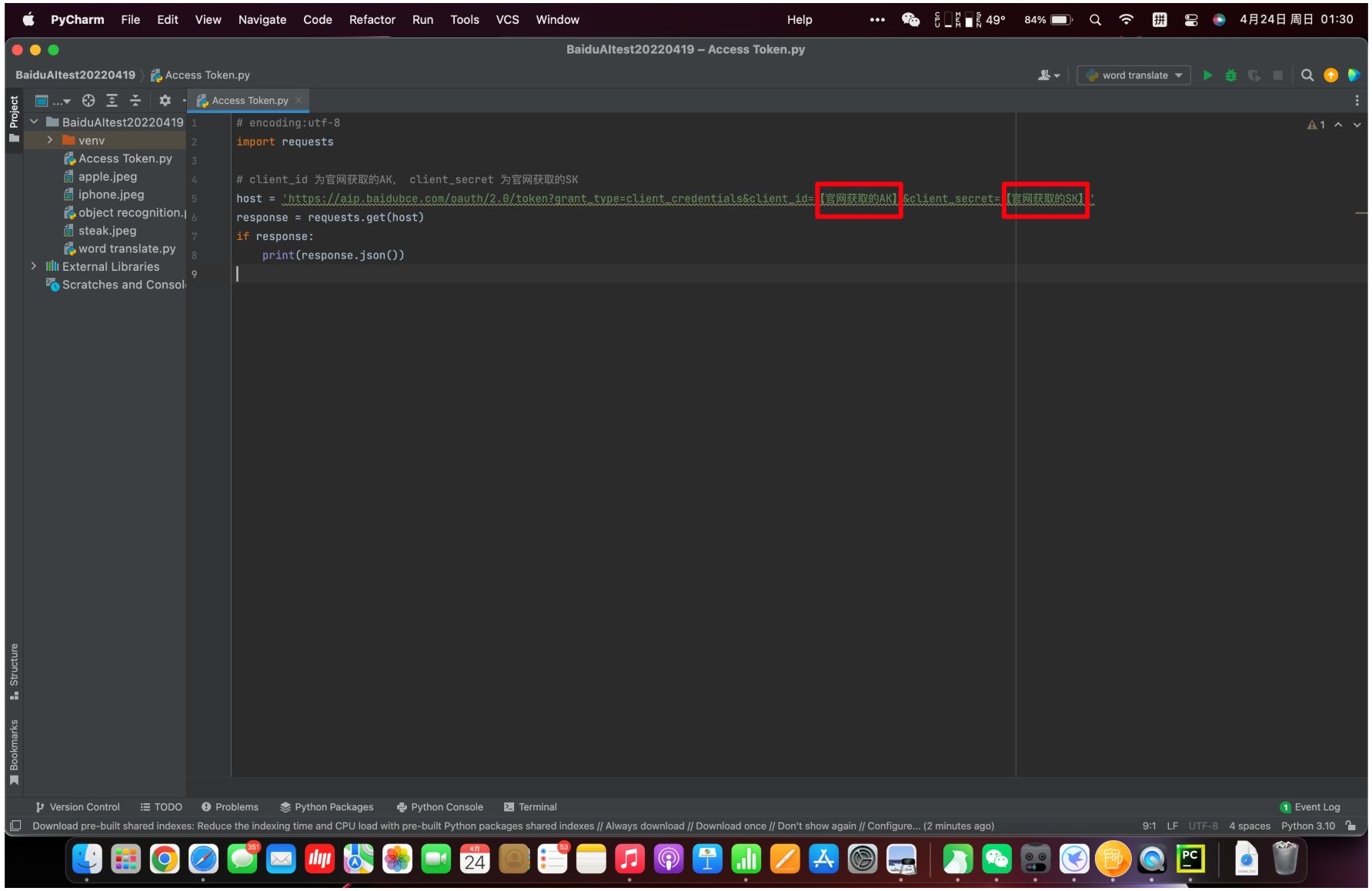Toggle the read-only lock in status bar
This screenshot has width=1372, height=891.
[1351, 826]
